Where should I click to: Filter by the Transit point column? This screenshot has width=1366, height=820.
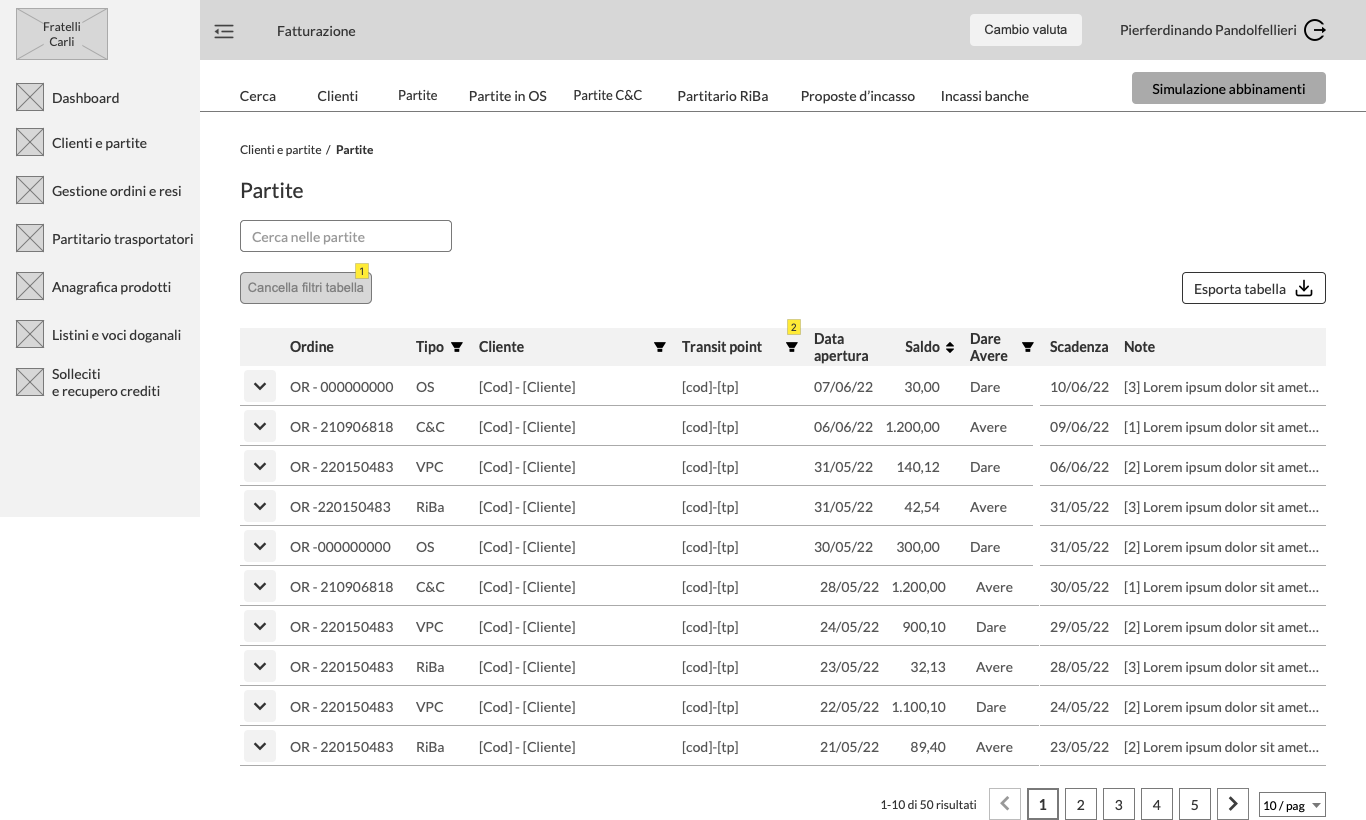click(x=792, y=347)
